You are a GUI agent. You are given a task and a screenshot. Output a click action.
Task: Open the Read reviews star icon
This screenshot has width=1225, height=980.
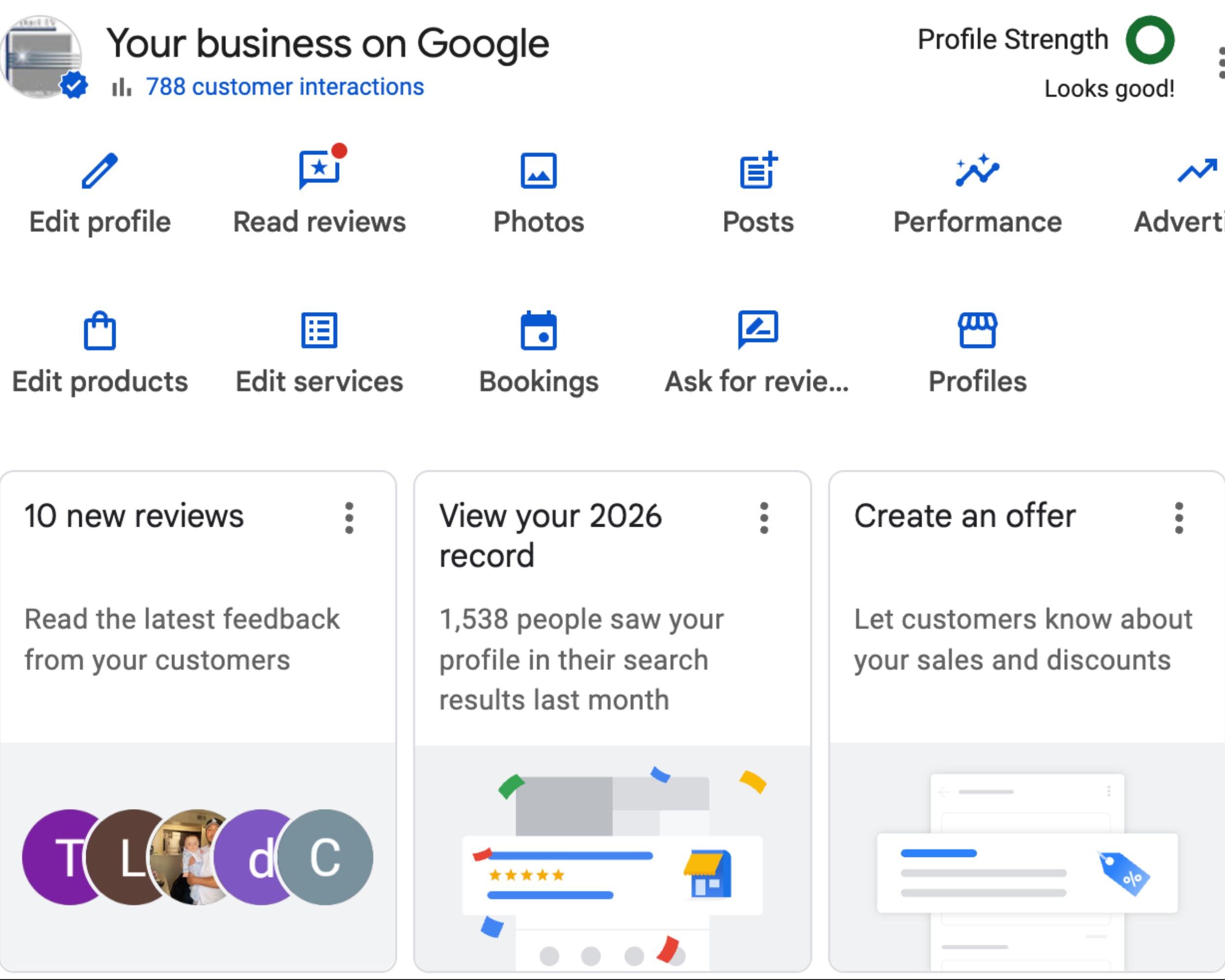(320, 169)
